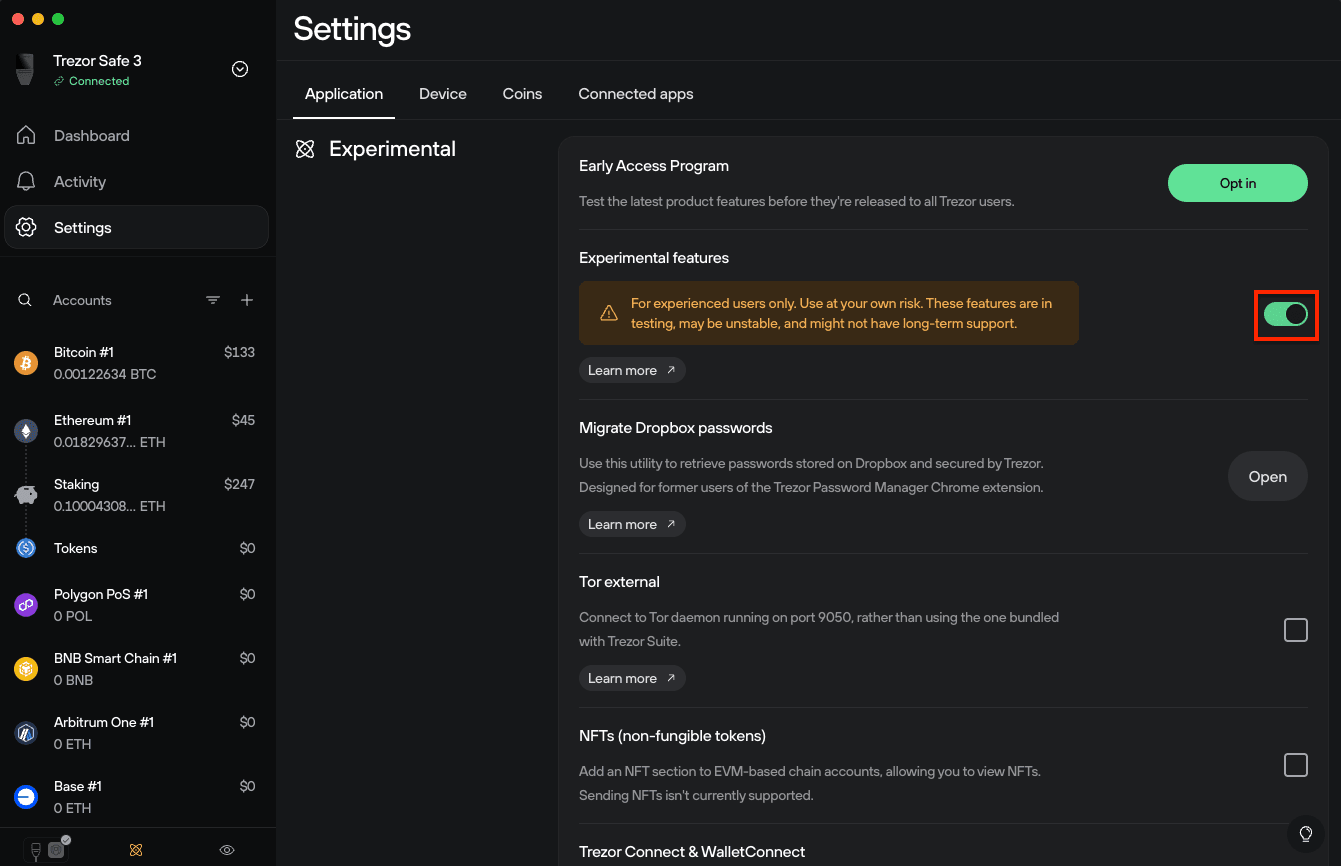Open the Activity bell in sidebar
This screenshot has height=866, width=1341.
coord(26,182)
